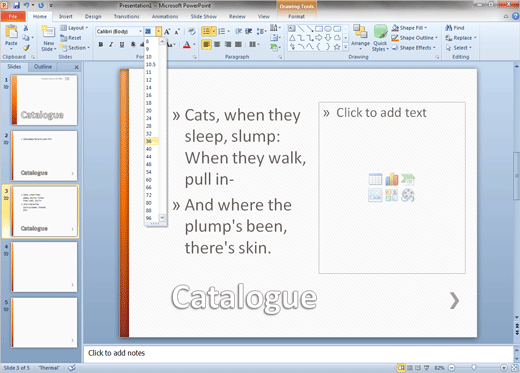Click the Cut scissors icon

click(x=26, y=28)
